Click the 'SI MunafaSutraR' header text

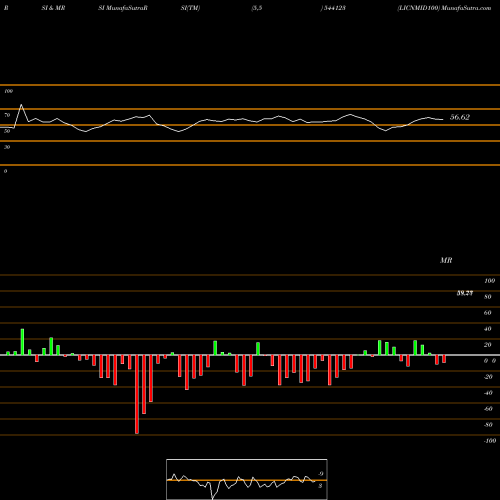point(123,8)
